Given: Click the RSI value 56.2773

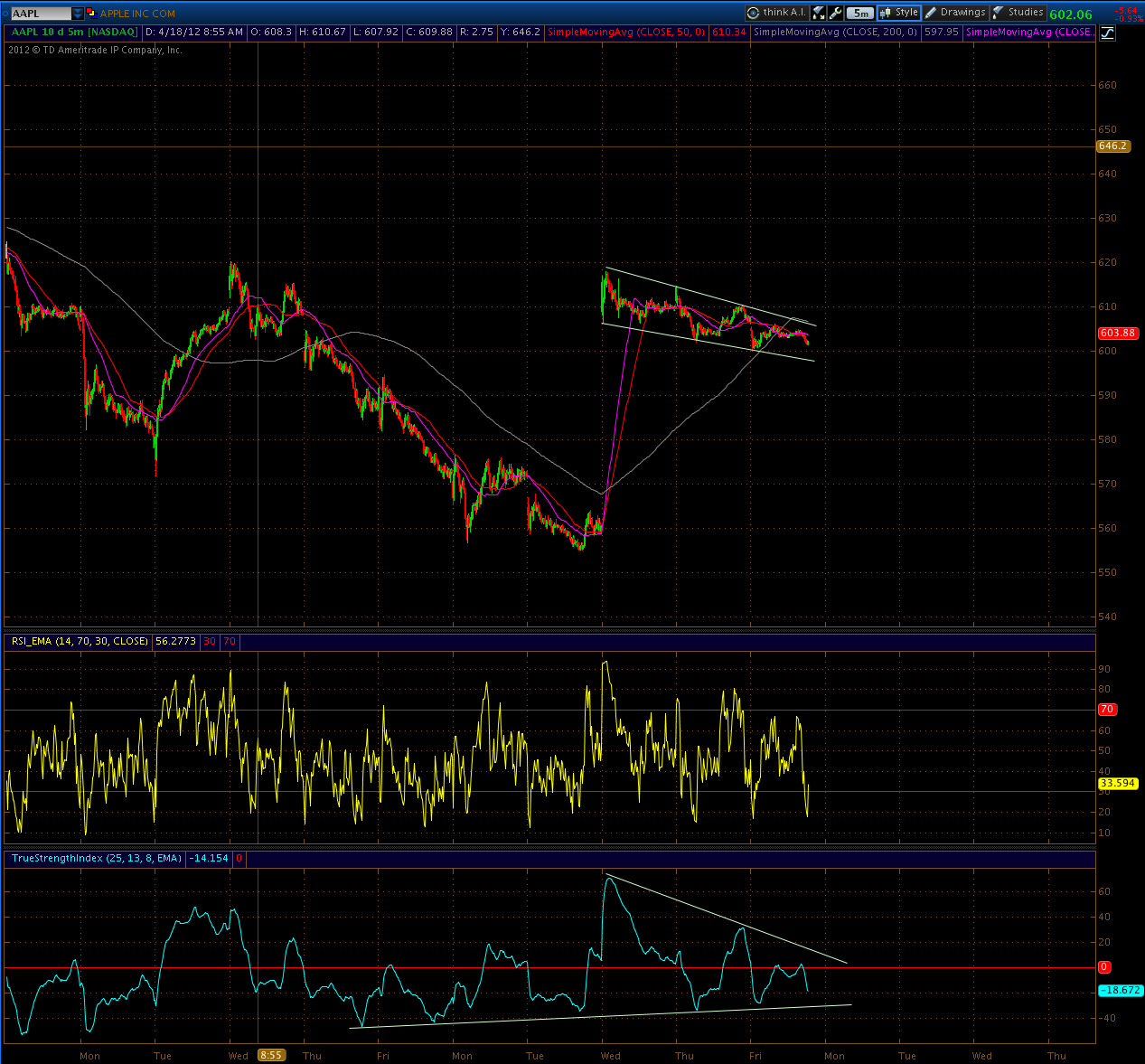Looking at the screenshot, I should pos(175,641).
